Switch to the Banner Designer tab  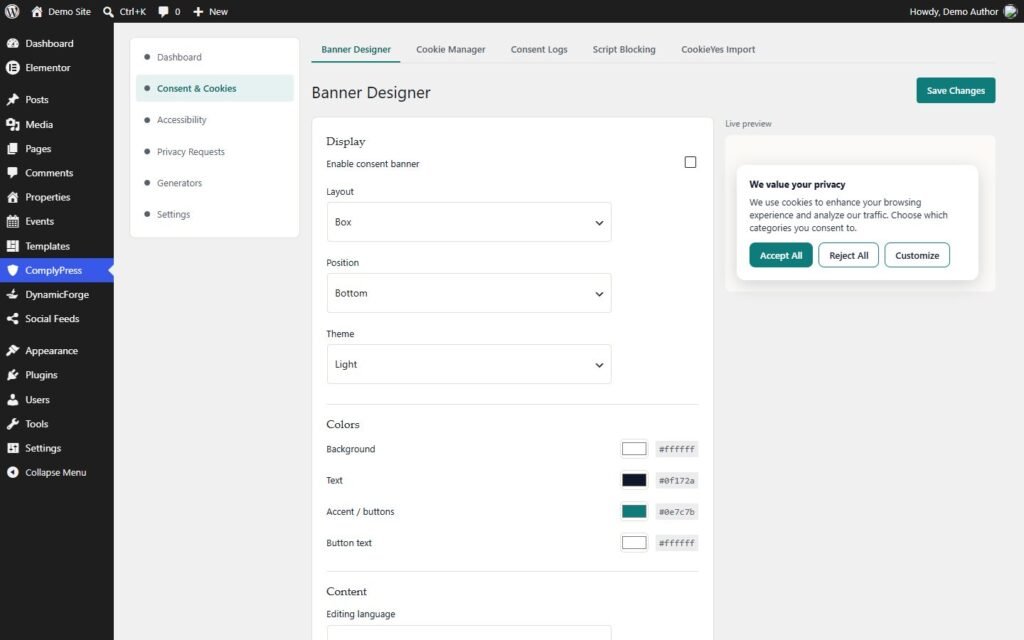click(355, 49)
